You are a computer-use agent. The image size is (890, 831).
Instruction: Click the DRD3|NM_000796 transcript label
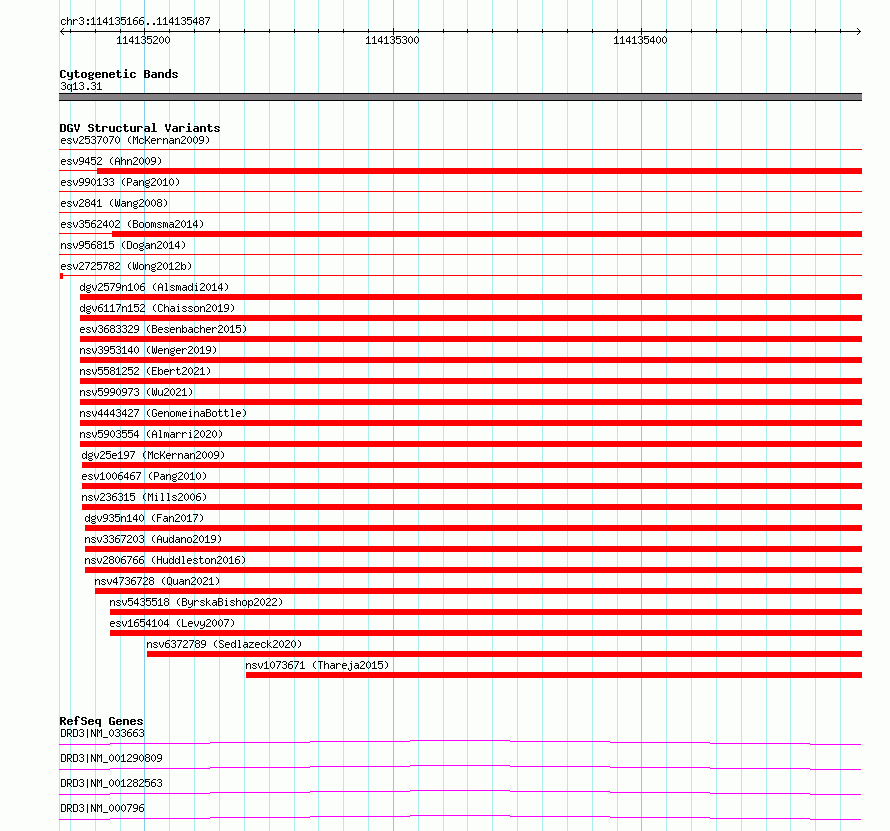102,808
